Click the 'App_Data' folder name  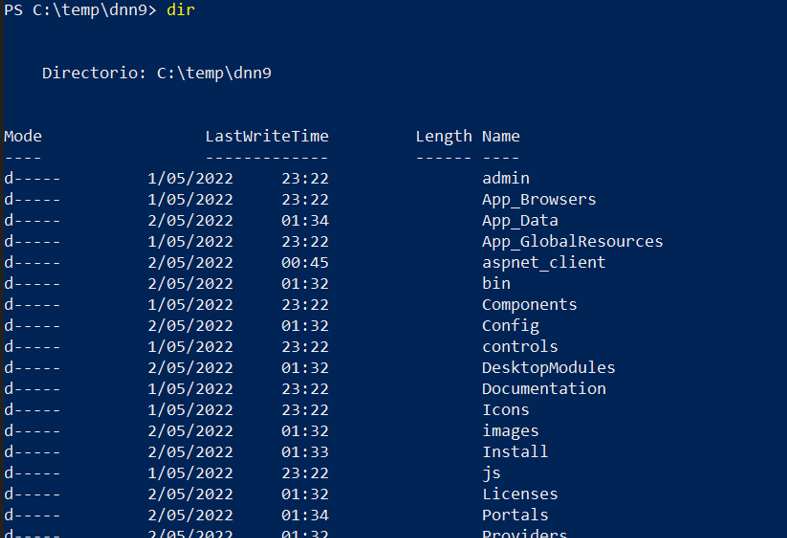click(x=520, y=220)
